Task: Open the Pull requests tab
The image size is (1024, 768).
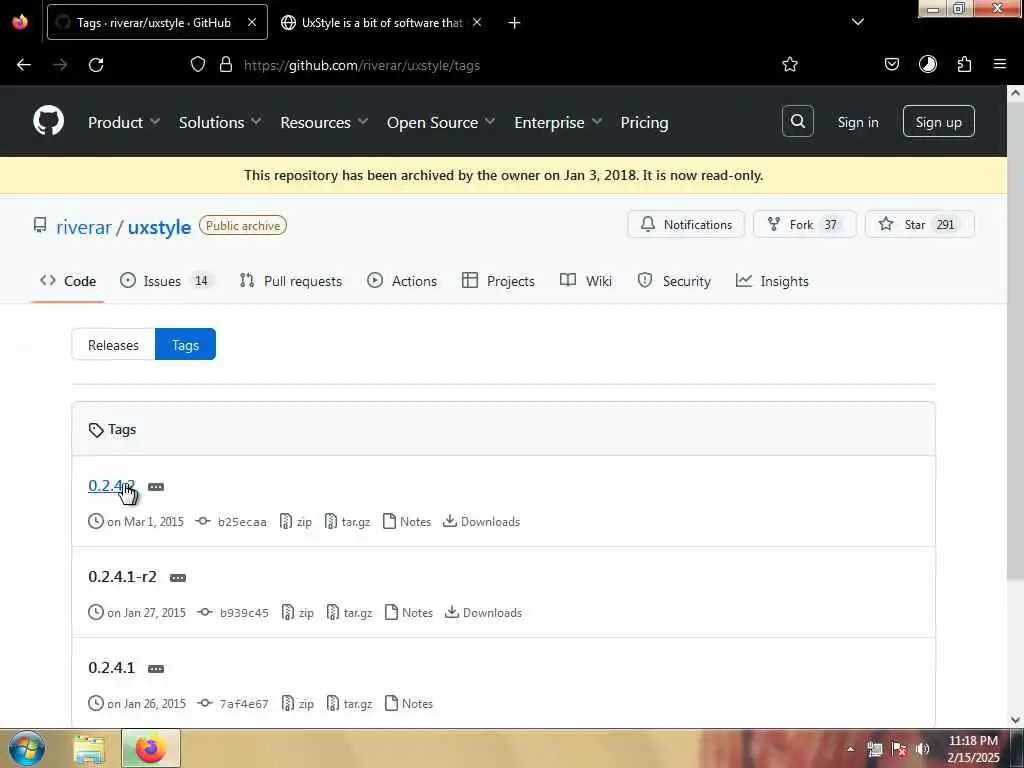Action: click(291, 281)
